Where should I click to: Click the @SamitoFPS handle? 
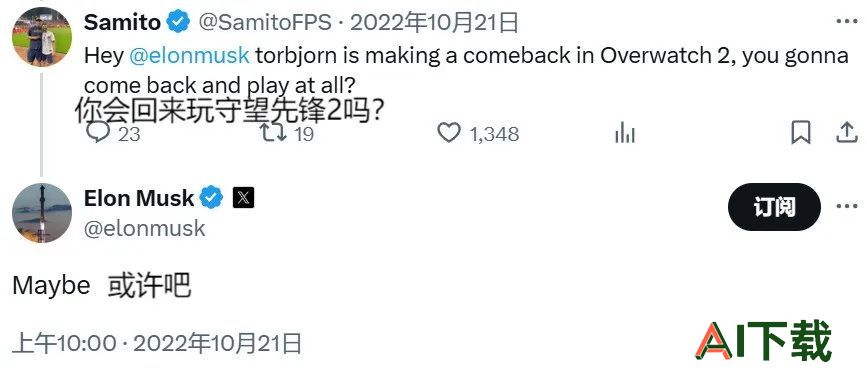point(264,23)
